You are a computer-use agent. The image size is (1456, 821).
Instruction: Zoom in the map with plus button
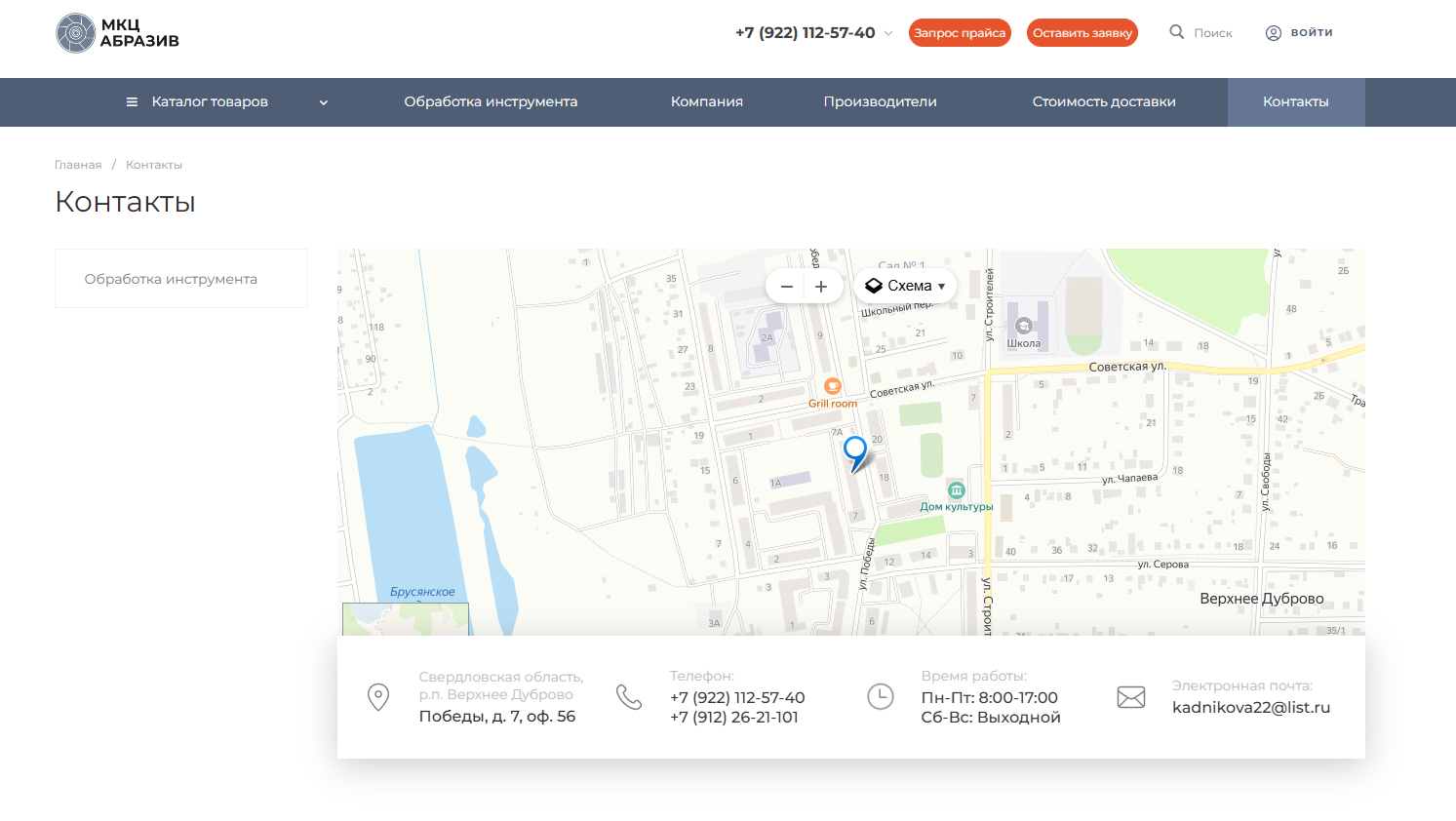pyautogui.click(x=821, y=287)
